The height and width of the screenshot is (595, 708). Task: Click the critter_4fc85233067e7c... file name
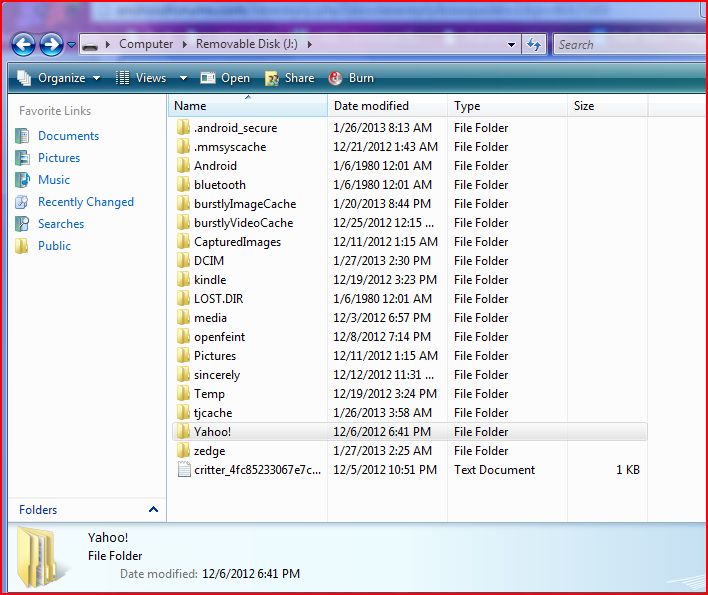click(257, 470)
